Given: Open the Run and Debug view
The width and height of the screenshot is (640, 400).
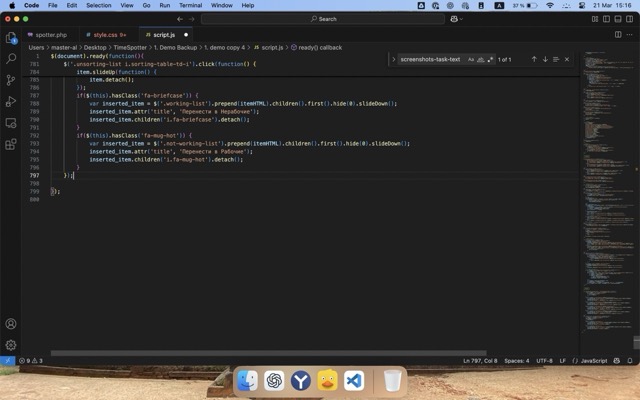Looking at the screenshot, I should 11,101.
